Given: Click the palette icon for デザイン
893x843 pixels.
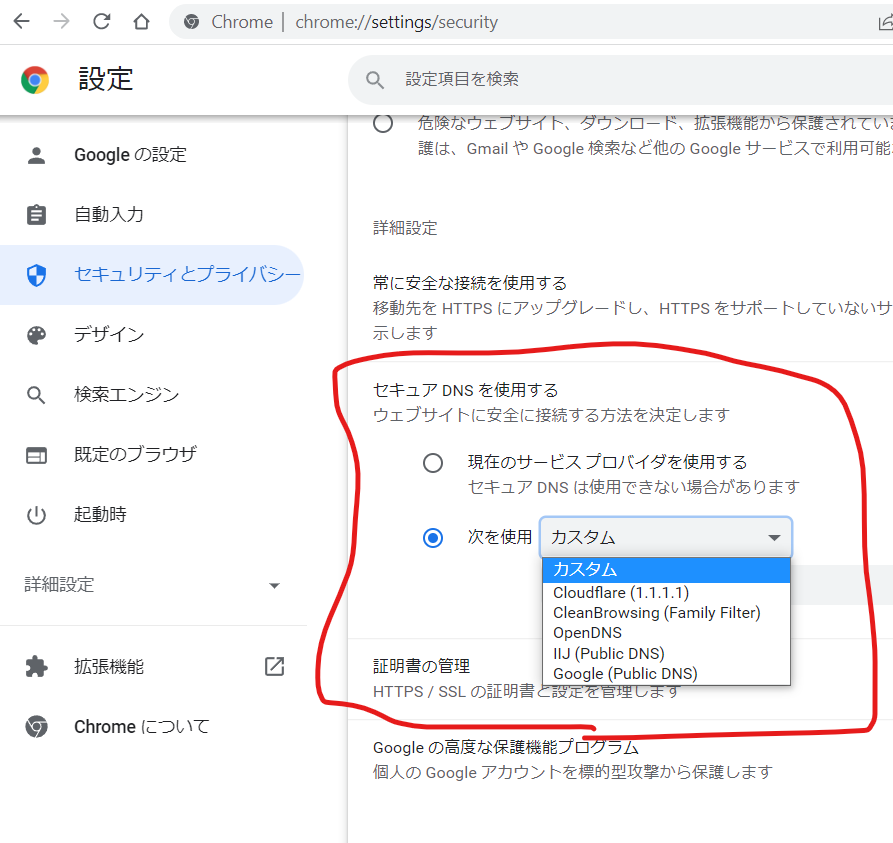Looking at the screenshot, I should point(36,335).
